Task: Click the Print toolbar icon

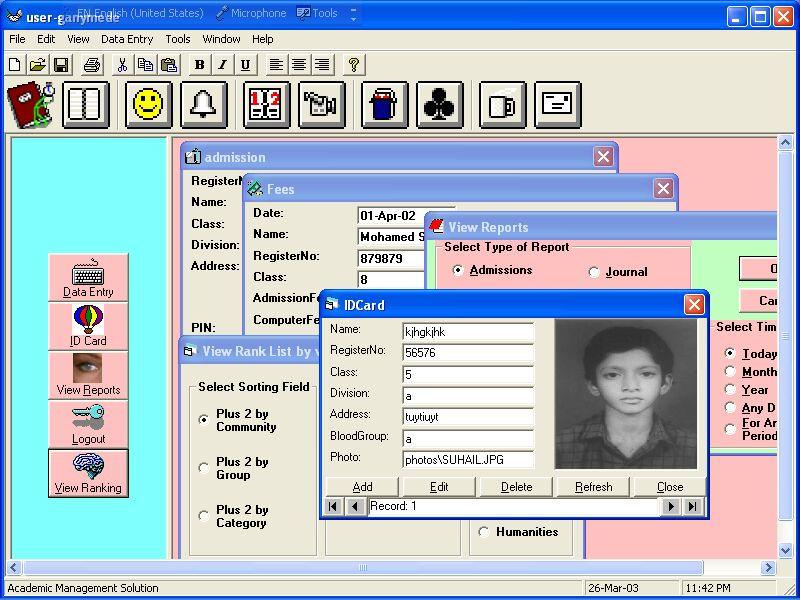Action: click(x=92, y=65)
